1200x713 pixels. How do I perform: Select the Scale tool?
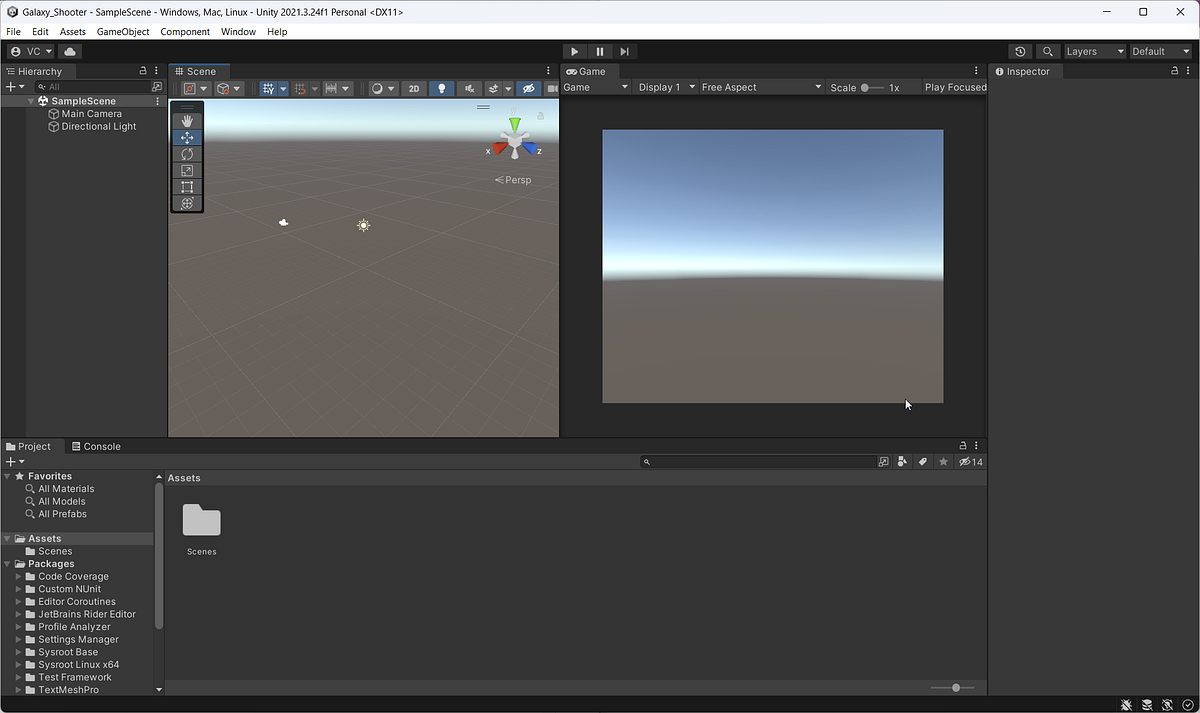[187, 170]
